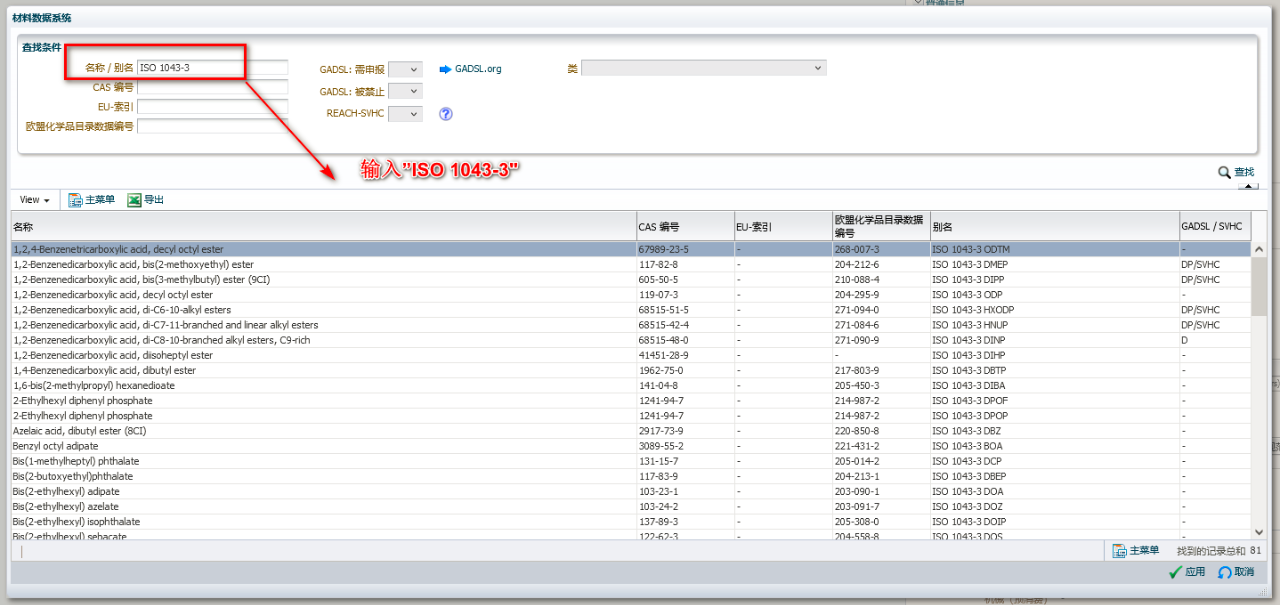Click the 取消 cancel button
The width and height of the screenshot is (1280, 605).
point(1236,572)
